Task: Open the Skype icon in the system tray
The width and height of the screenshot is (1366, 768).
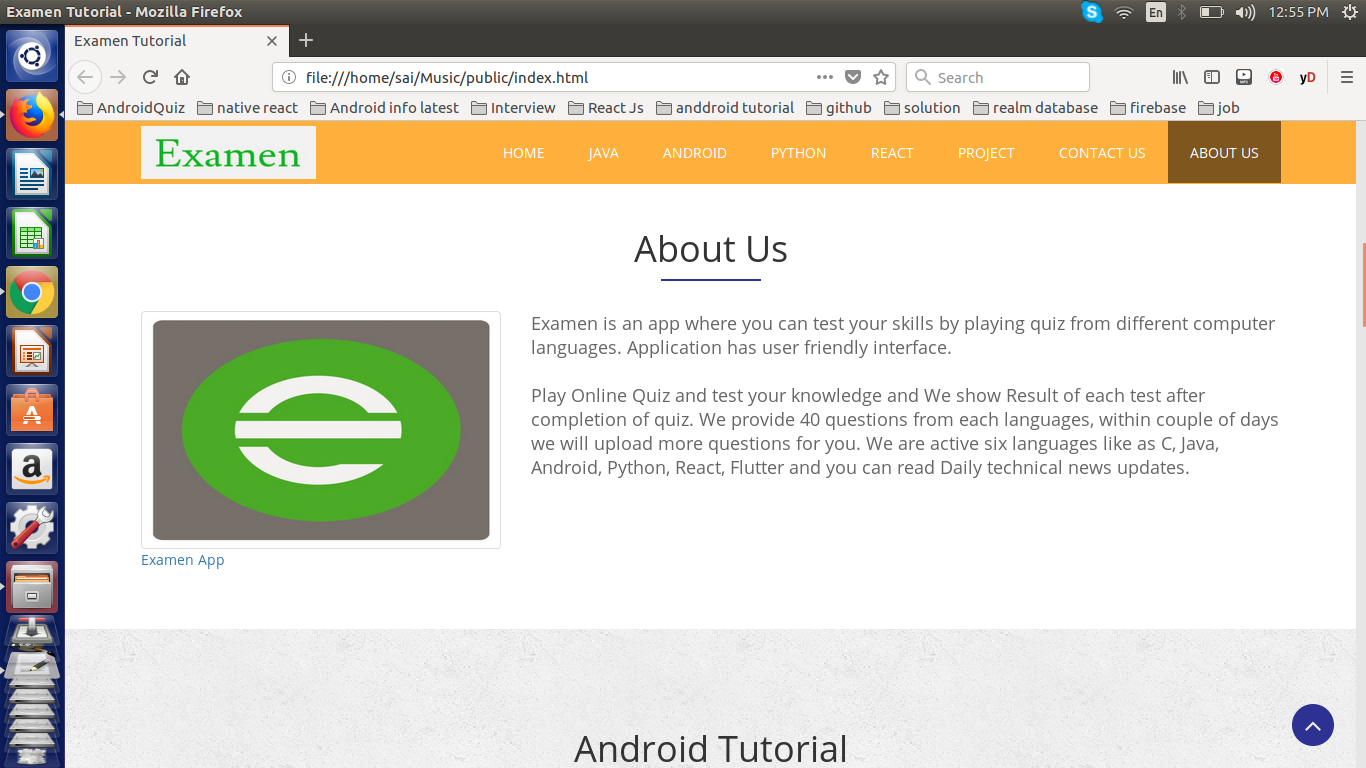Action: 1091,12
